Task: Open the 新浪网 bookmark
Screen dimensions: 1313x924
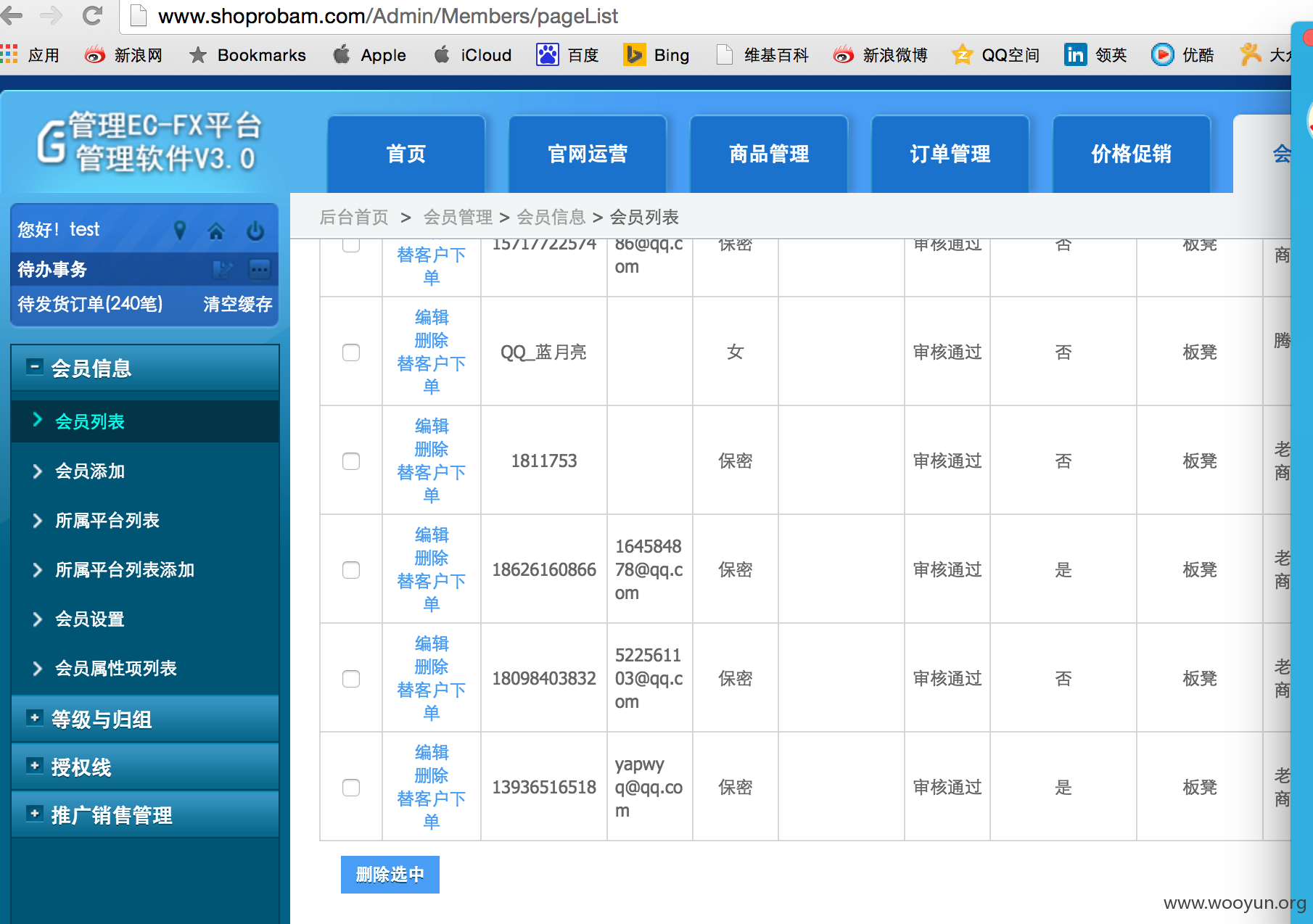Action: [x=123, y=55]
